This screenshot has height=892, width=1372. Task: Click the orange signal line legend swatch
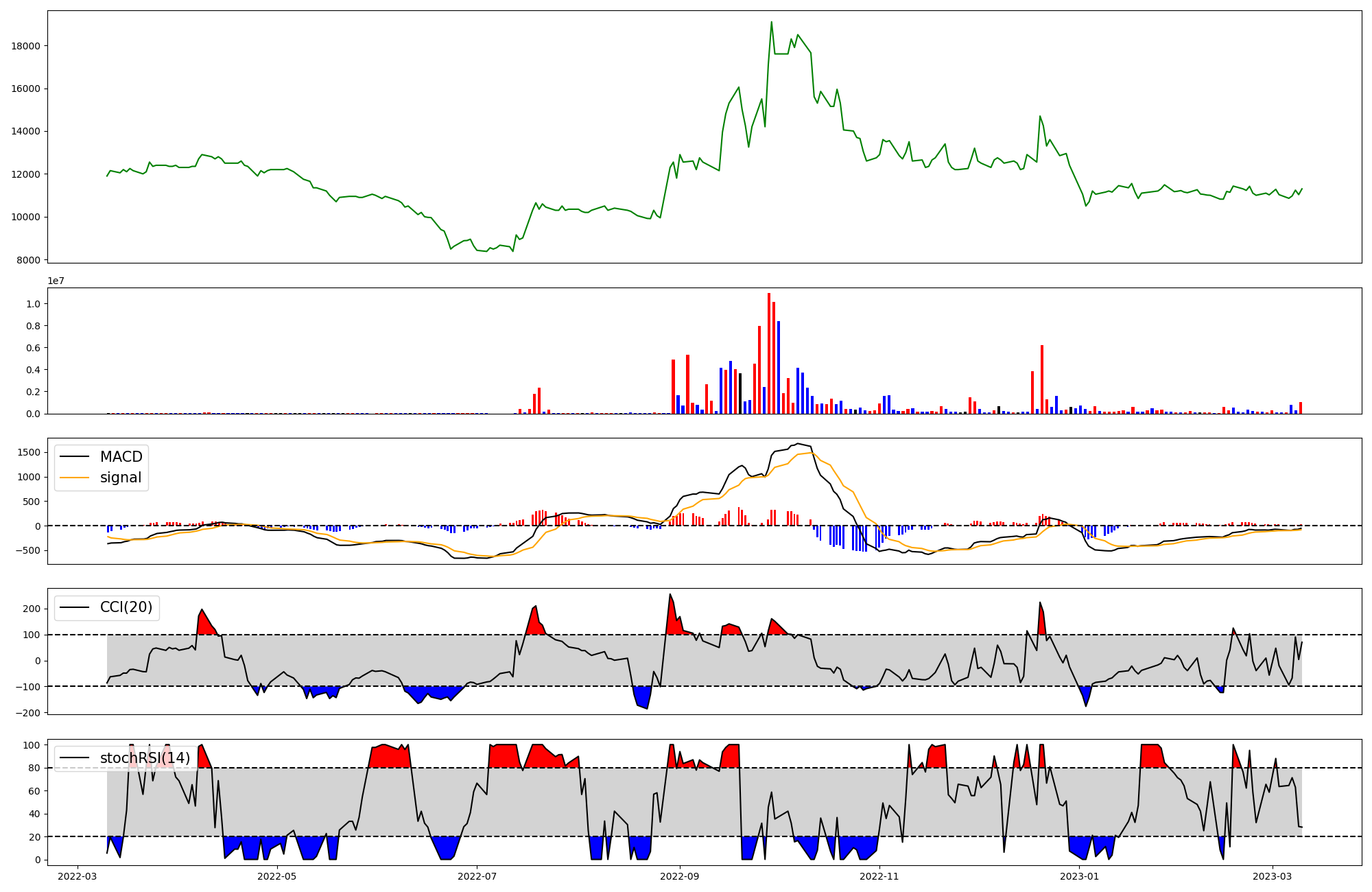pos(74,478)
